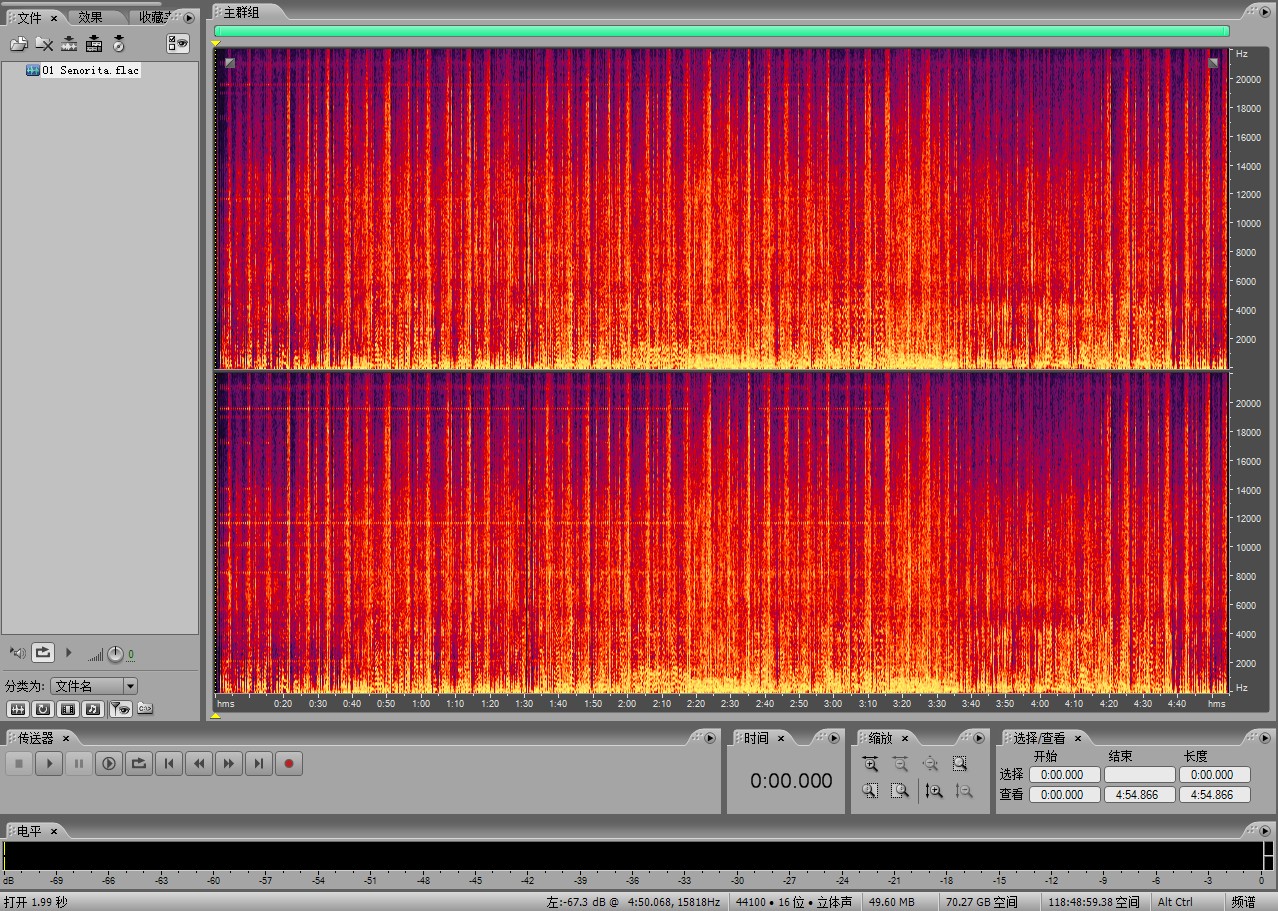Viewport: 1278px width, 911px height.
Task: Click Play from cursor to end button
Action: coord(109,764)
